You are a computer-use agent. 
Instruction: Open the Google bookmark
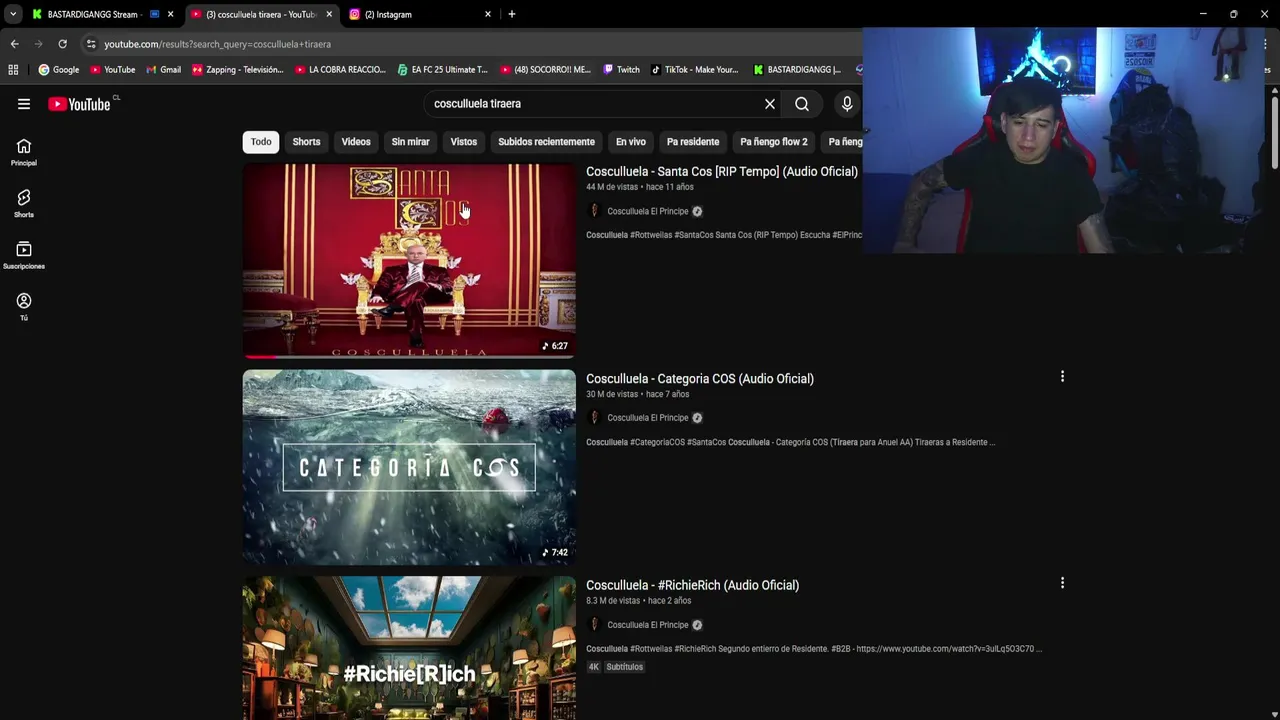pyautogui.click(x=59, y=70)
